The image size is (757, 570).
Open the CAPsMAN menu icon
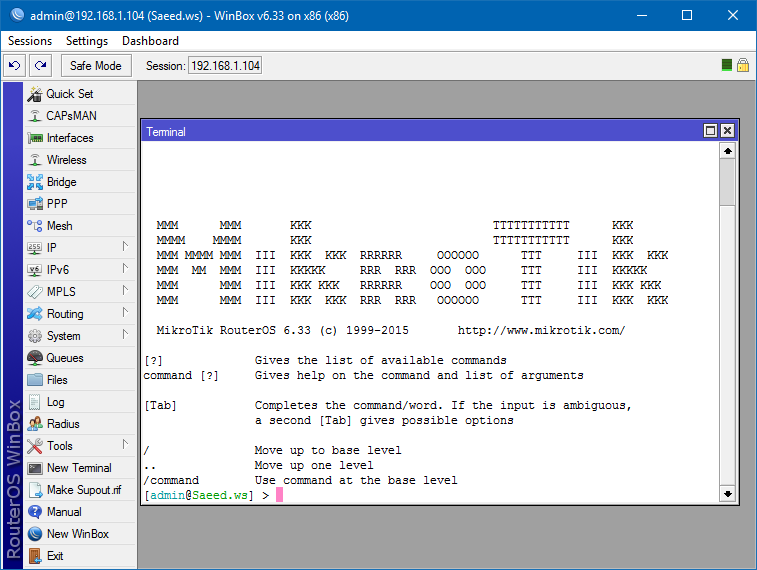(35, 116)
